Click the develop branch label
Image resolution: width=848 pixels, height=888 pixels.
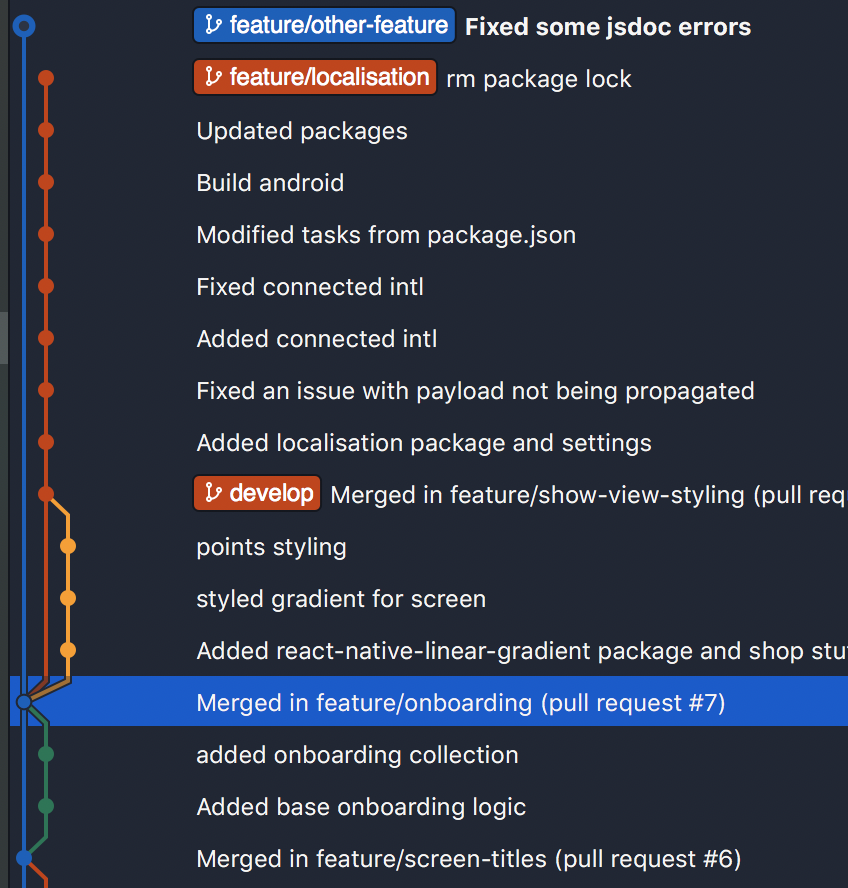coord(257,493)
